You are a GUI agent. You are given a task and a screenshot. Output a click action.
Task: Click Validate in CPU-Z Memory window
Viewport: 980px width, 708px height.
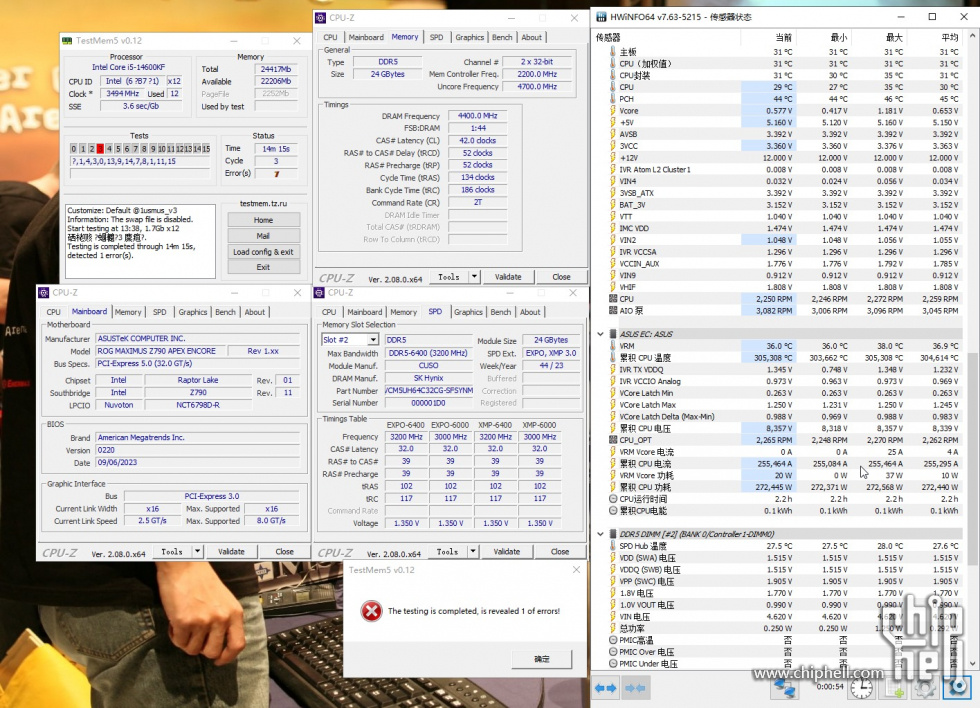(x=508, y=277)
